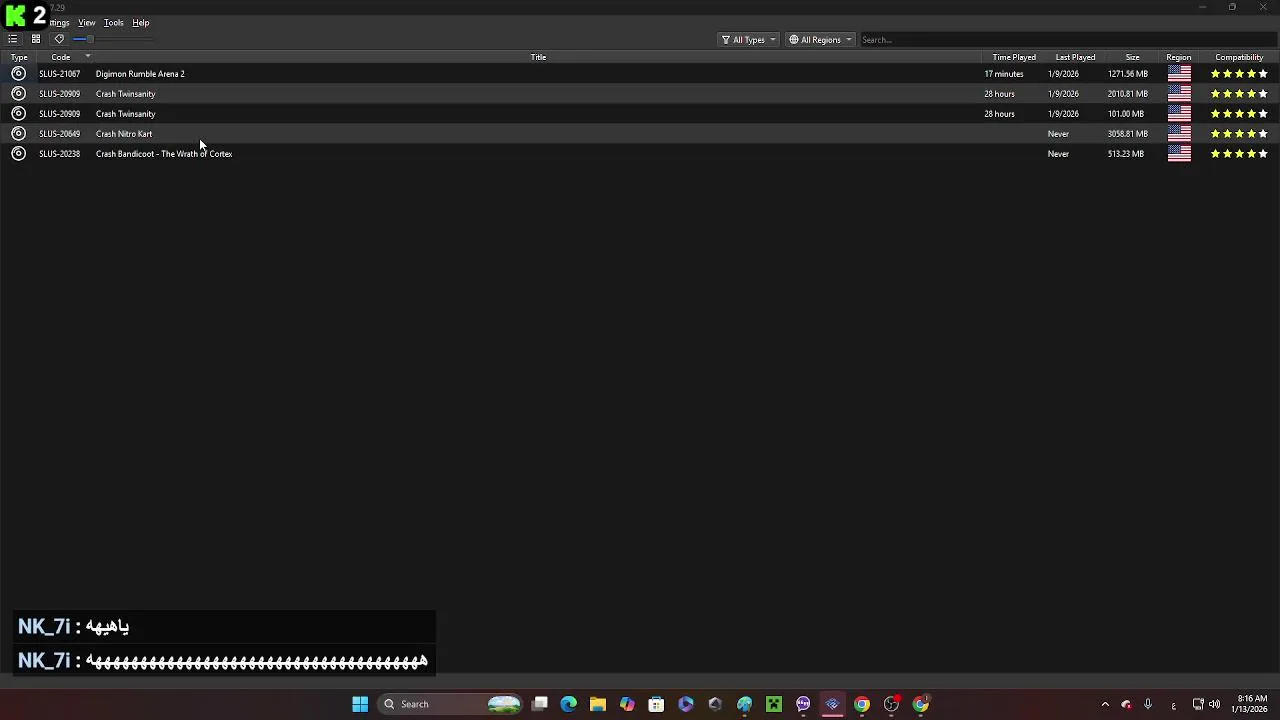
Task: Click the 2010.81 MB size cell
Action: (1127, 94)
